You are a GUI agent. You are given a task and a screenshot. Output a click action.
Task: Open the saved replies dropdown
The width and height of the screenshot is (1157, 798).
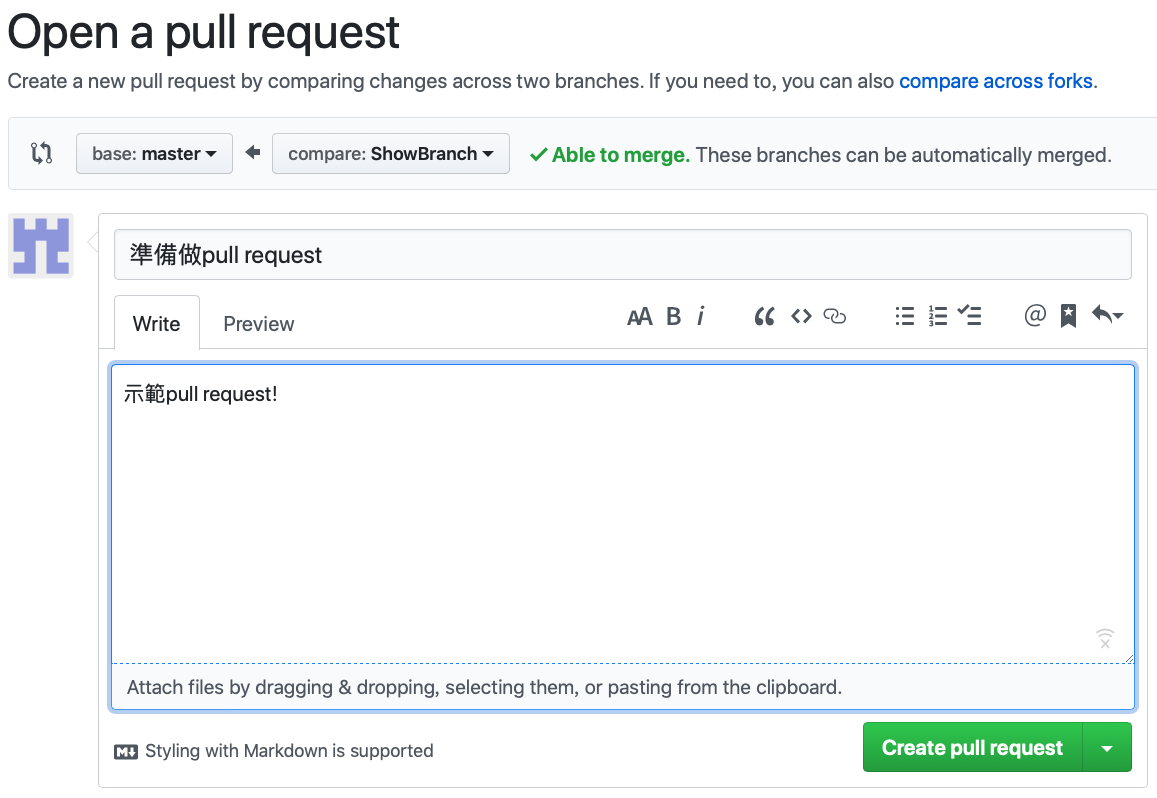(1107, 317)
